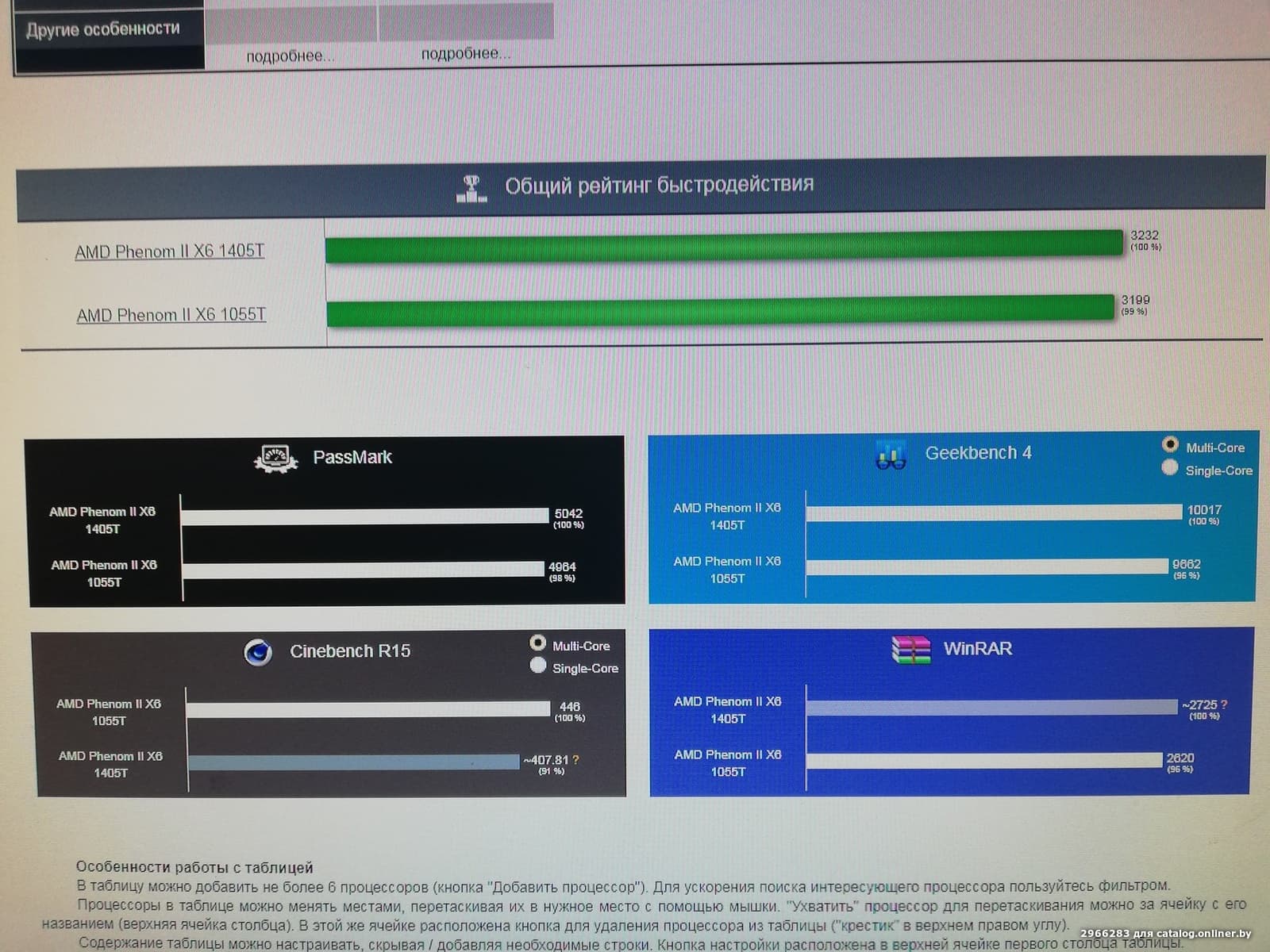Open the AMD Phenom II X6 1055T link
The width and height of the screenshot is (1270, 952).
(x=171, y=315)
